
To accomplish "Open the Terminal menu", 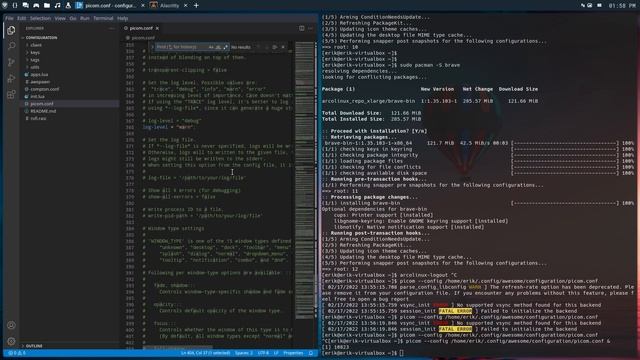I will 103,18.
